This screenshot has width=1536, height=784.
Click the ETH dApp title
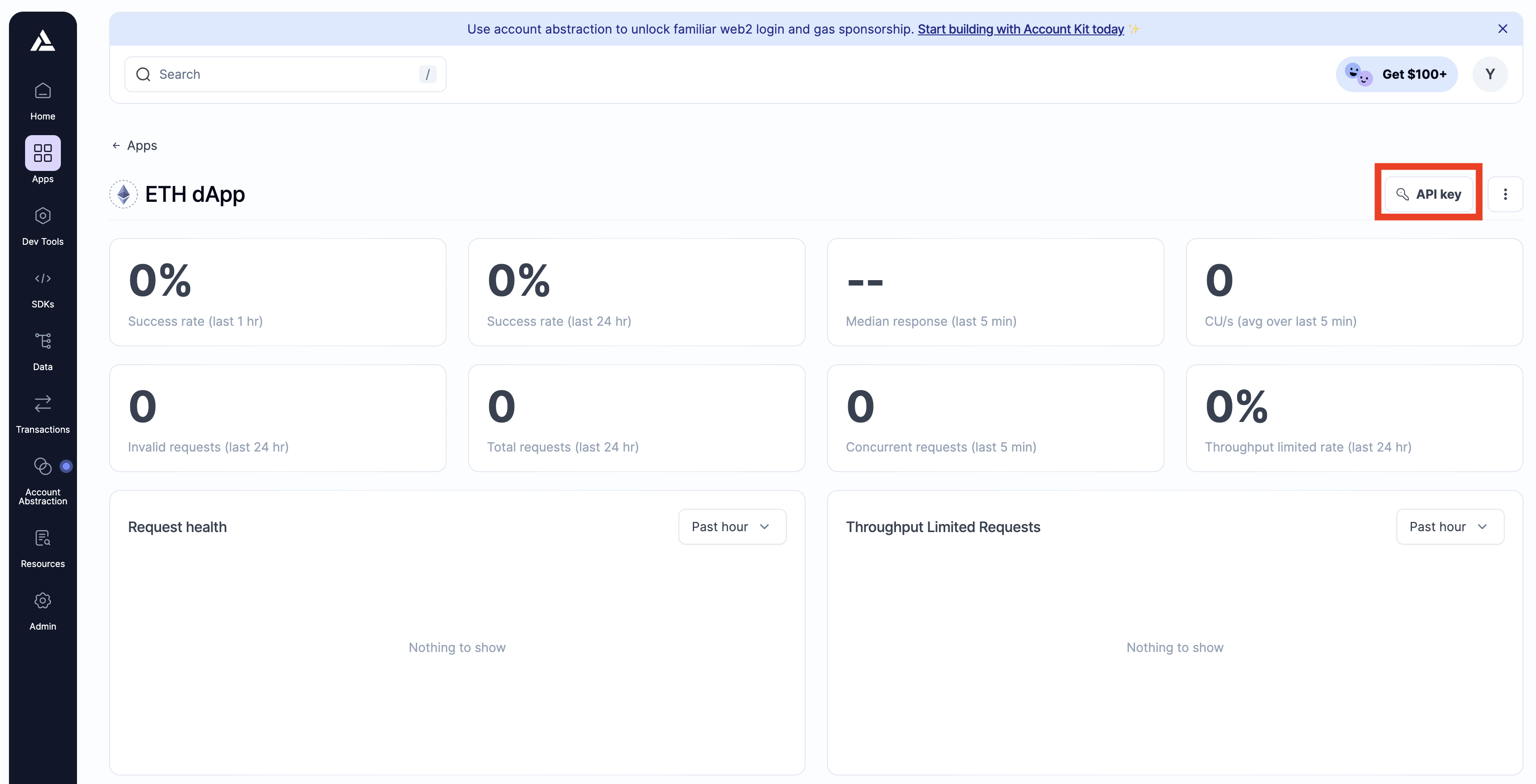pyautogui.click(x=195, y=194)
